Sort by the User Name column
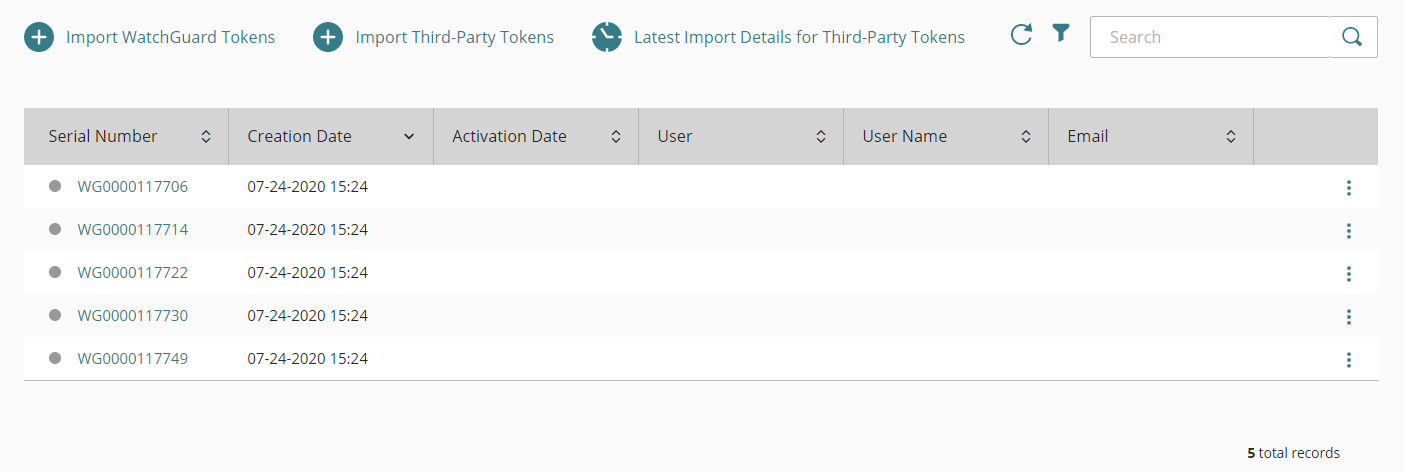Viewport: 1404px width, 472px height. point(1026,137)
